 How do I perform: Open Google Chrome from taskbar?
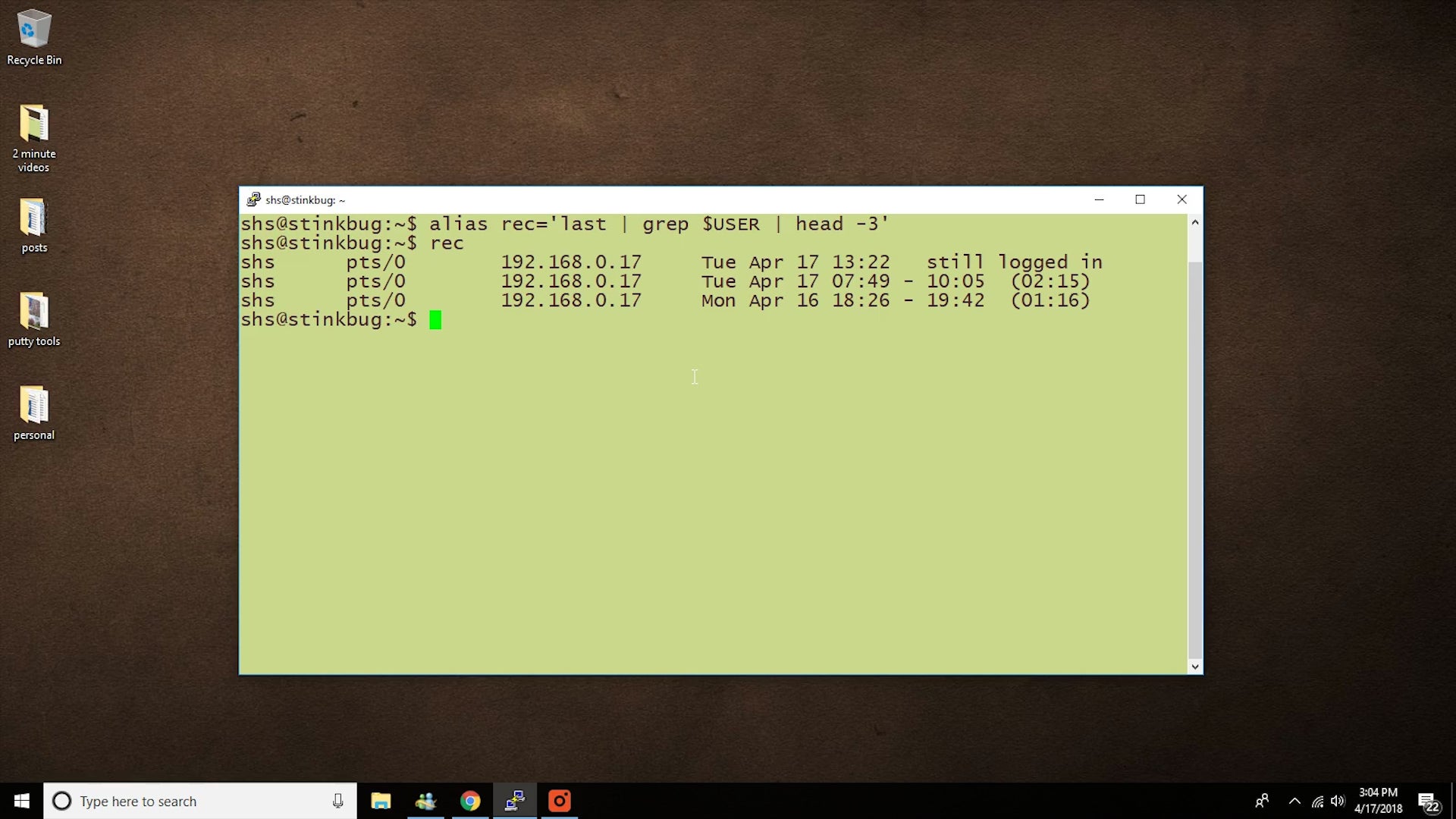click(470, 801)
